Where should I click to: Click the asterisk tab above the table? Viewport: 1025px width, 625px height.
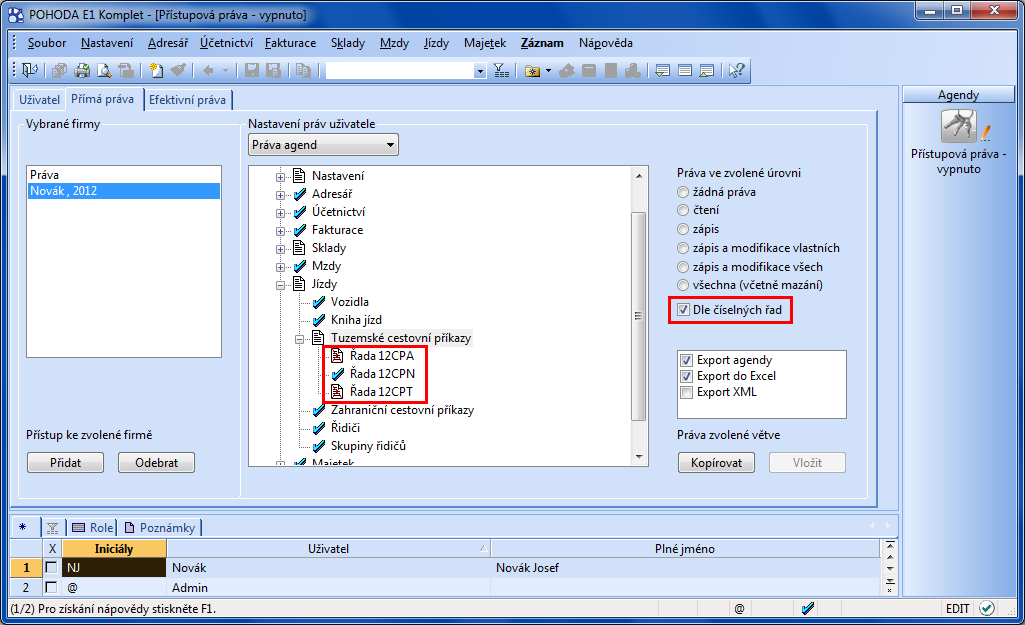tap(23, 527)
